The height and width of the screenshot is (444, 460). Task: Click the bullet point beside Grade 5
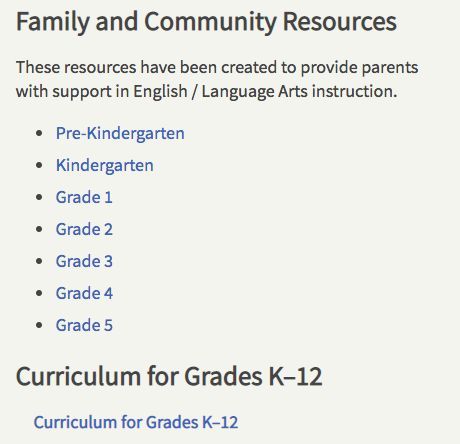click(39, 325)
